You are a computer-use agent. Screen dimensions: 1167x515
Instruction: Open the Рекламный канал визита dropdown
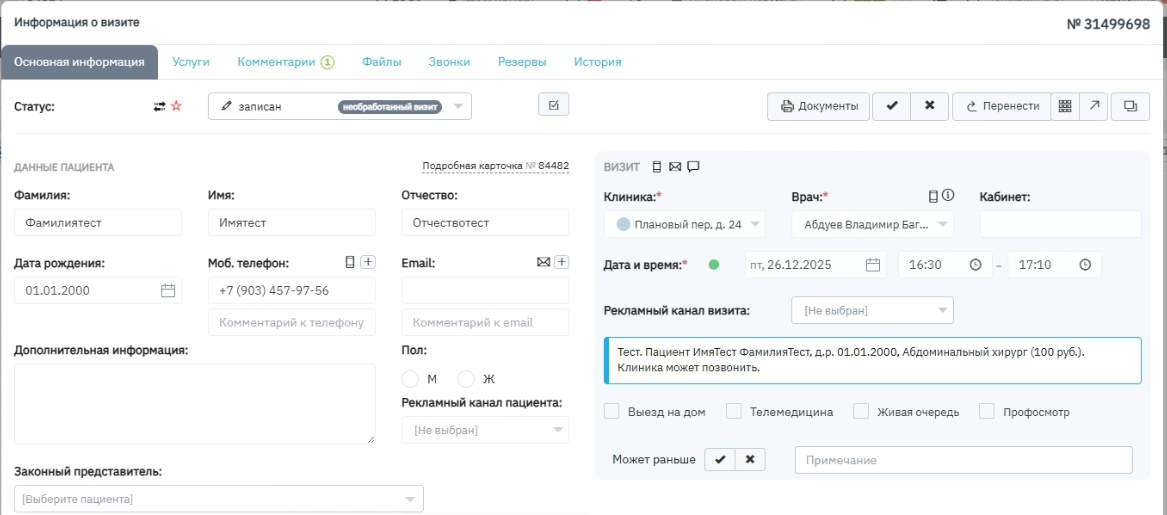point(871,311)
